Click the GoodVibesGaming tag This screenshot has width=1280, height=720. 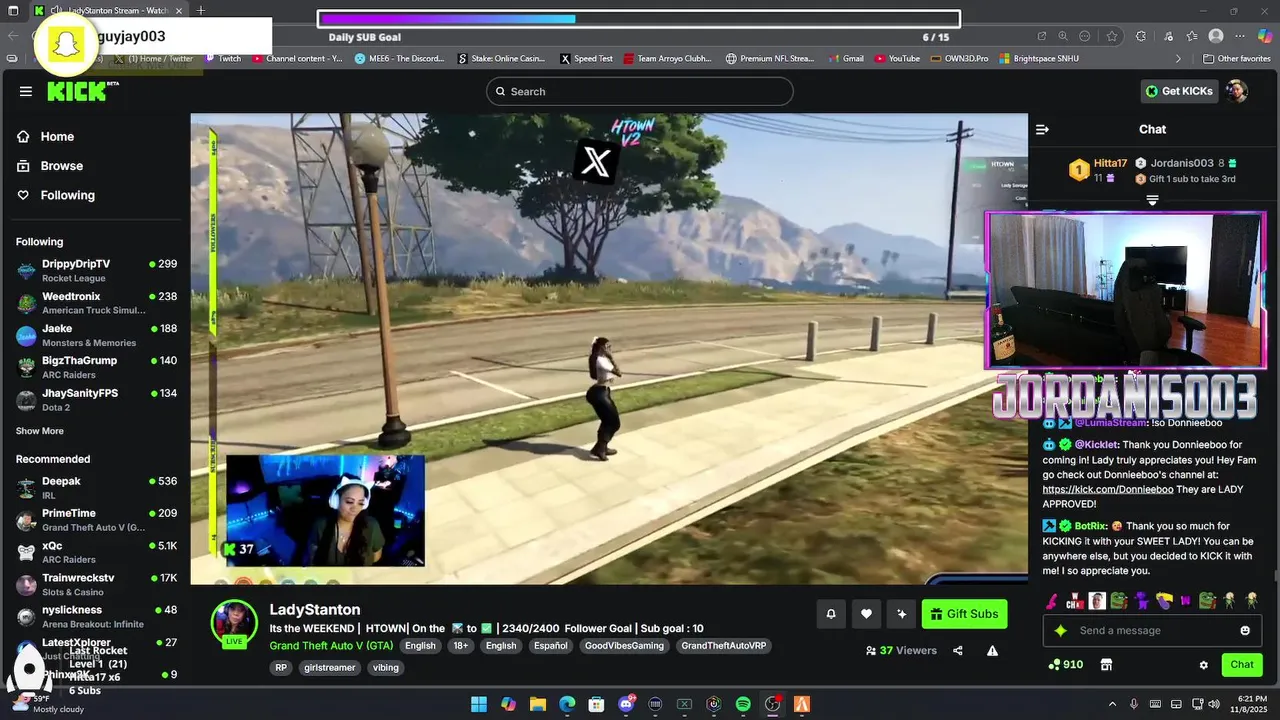(624, 646)
